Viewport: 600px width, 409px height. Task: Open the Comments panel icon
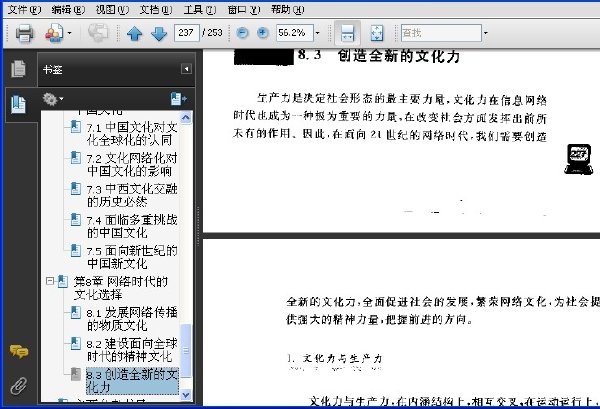click(18, 351)
